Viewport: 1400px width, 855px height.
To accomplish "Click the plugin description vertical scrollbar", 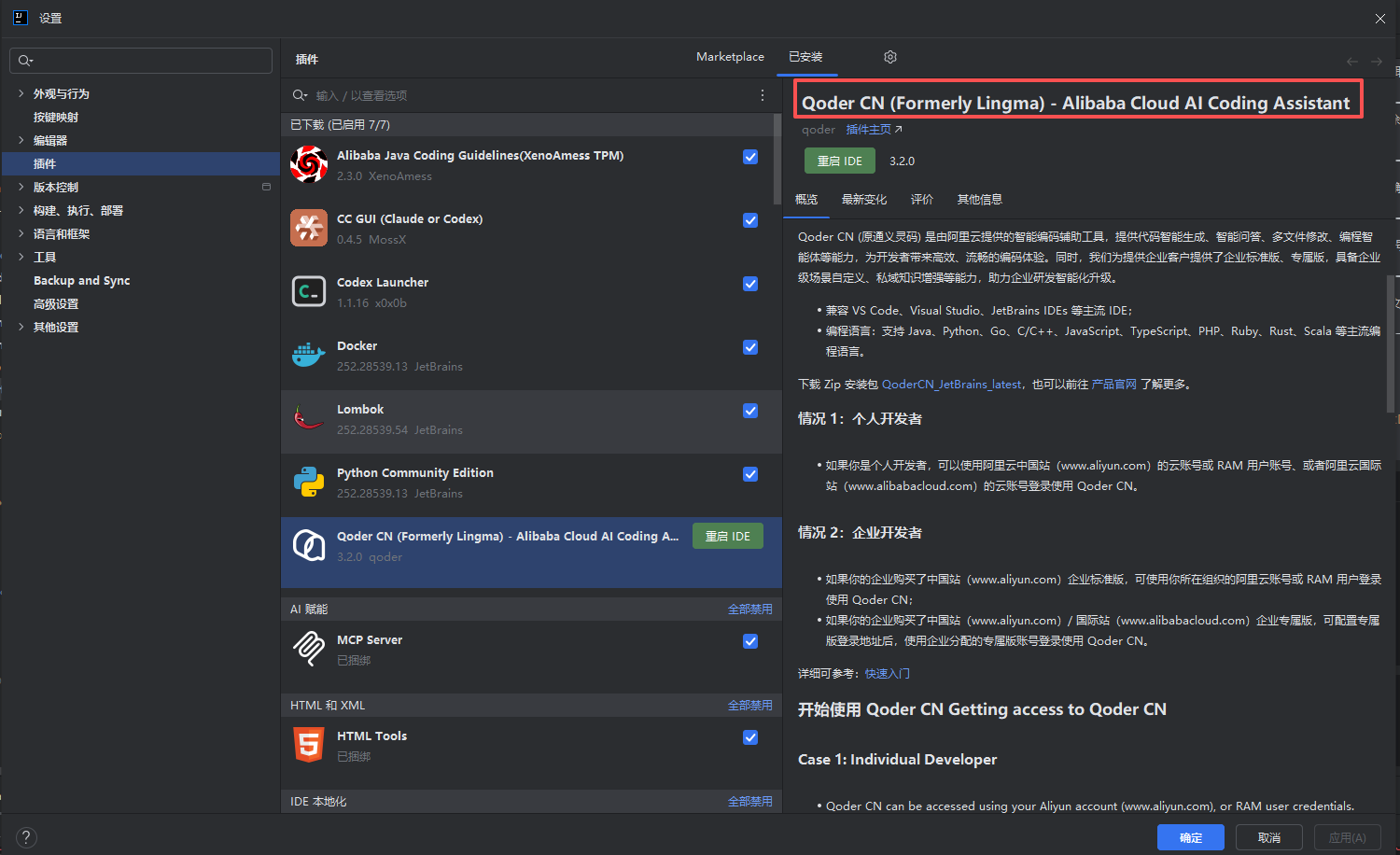I will [1391, 343].
